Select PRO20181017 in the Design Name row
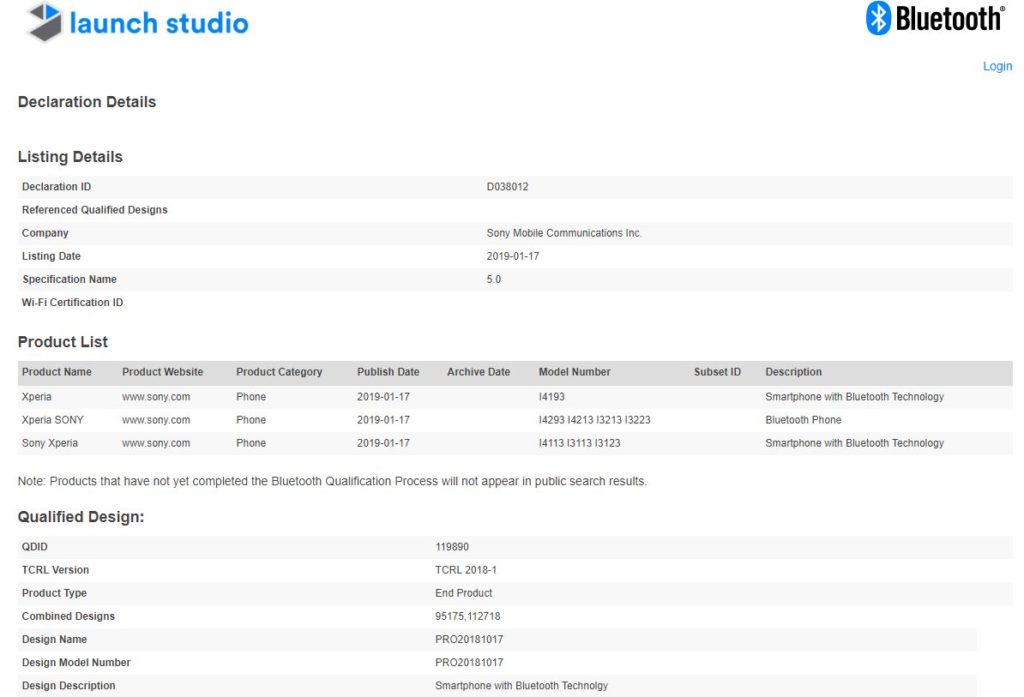This screenshot has width=1024, height=697. point(469,640)
